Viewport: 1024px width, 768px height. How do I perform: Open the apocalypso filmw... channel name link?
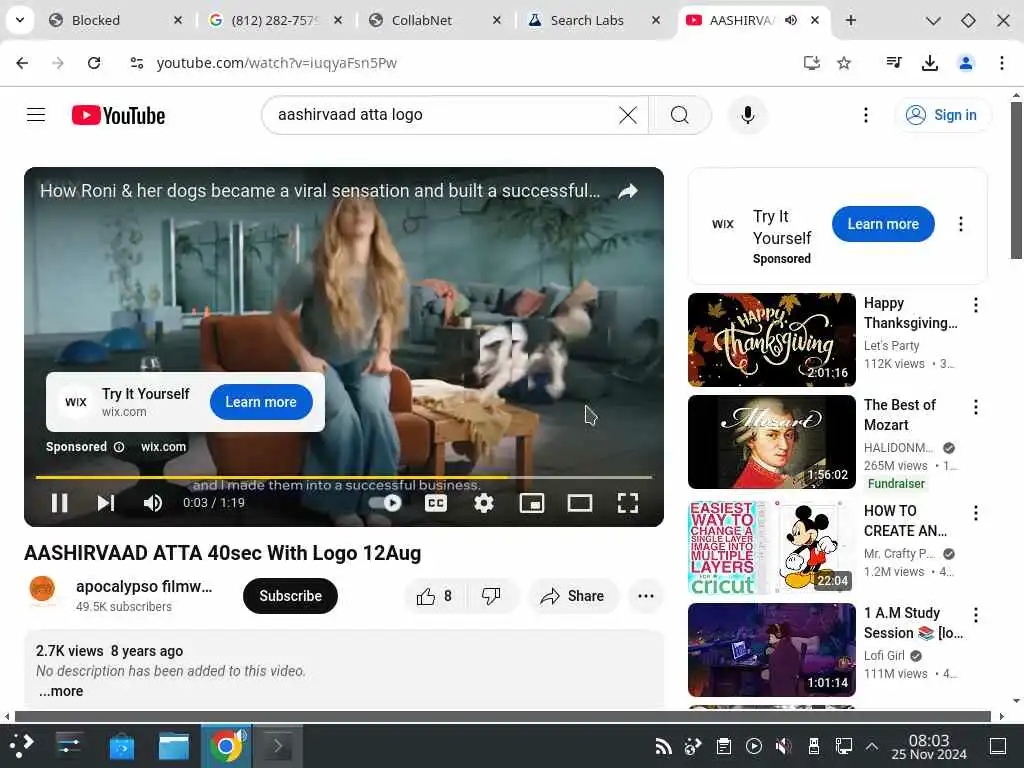(144, 586)
